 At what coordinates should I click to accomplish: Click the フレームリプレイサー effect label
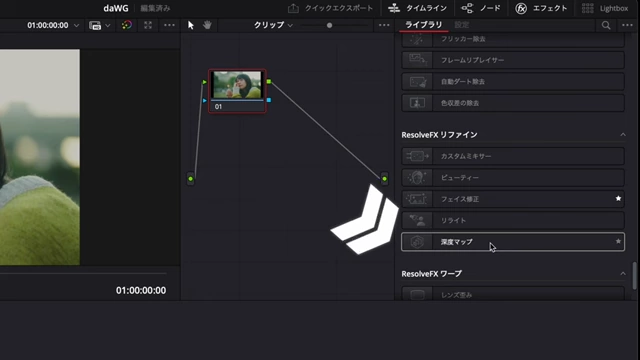pos(472,60)
